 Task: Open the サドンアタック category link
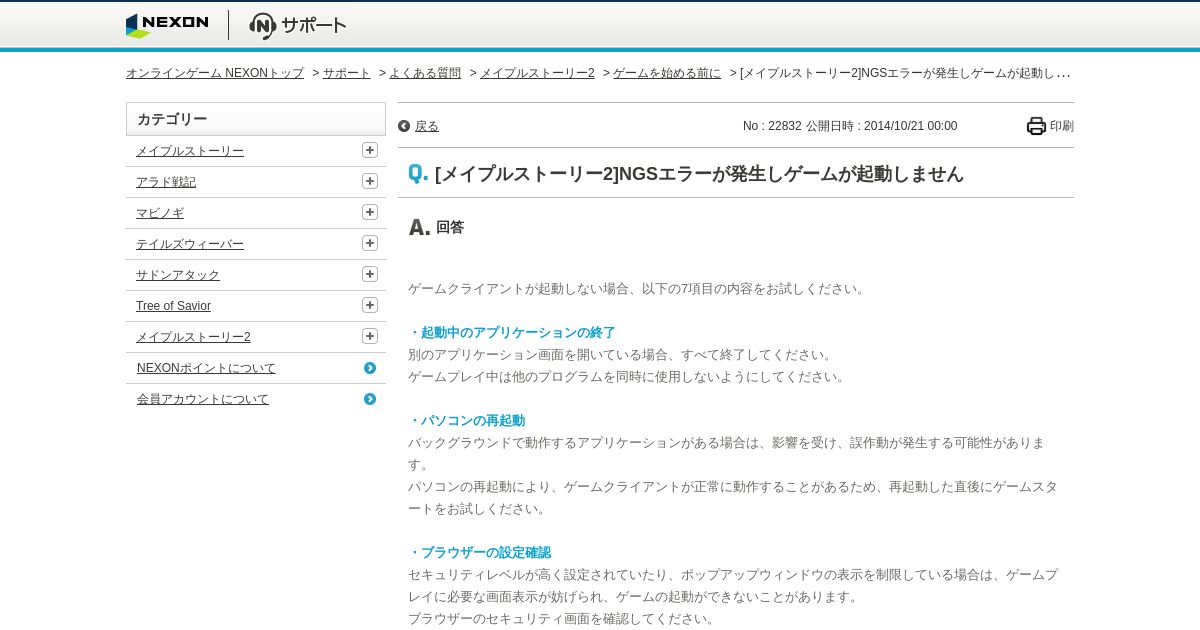pos(178,275)
